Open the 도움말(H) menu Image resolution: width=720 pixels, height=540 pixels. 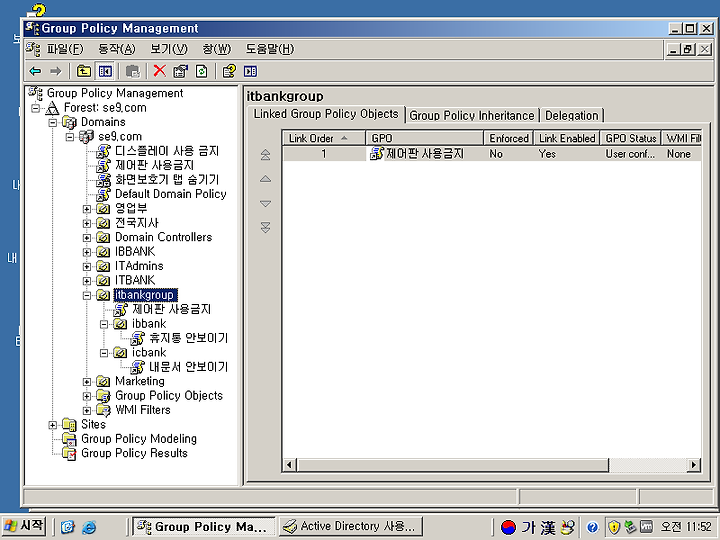coord(270,49)
